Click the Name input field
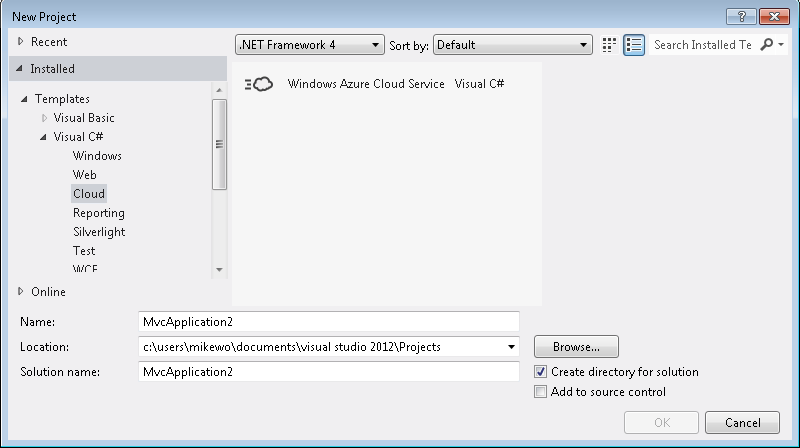The image size is (800, 448). click(x=329, y=322)
